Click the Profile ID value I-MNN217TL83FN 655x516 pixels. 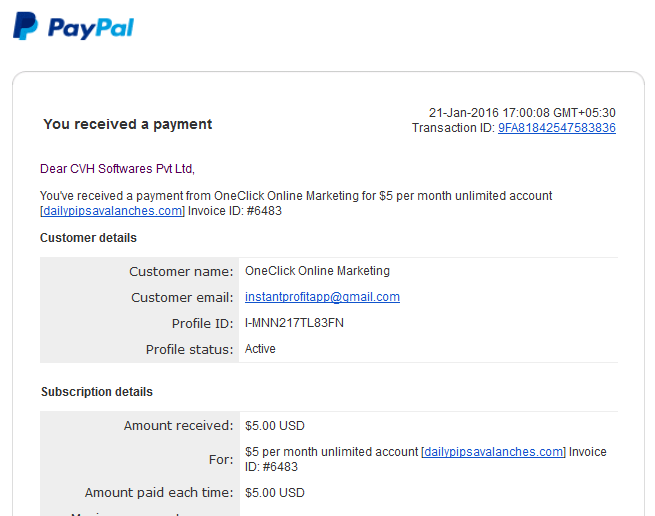[294, 323]
